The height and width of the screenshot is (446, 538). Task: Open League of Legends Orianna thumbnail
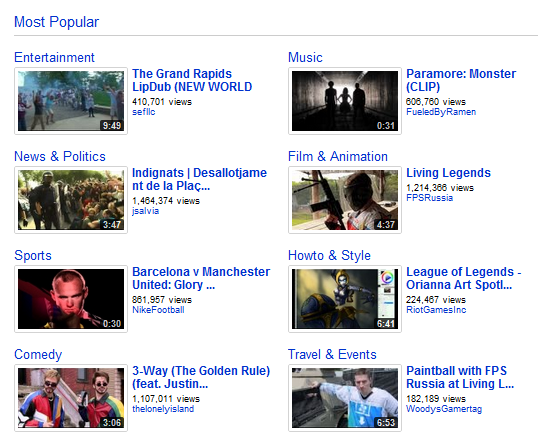coord(345,299)
